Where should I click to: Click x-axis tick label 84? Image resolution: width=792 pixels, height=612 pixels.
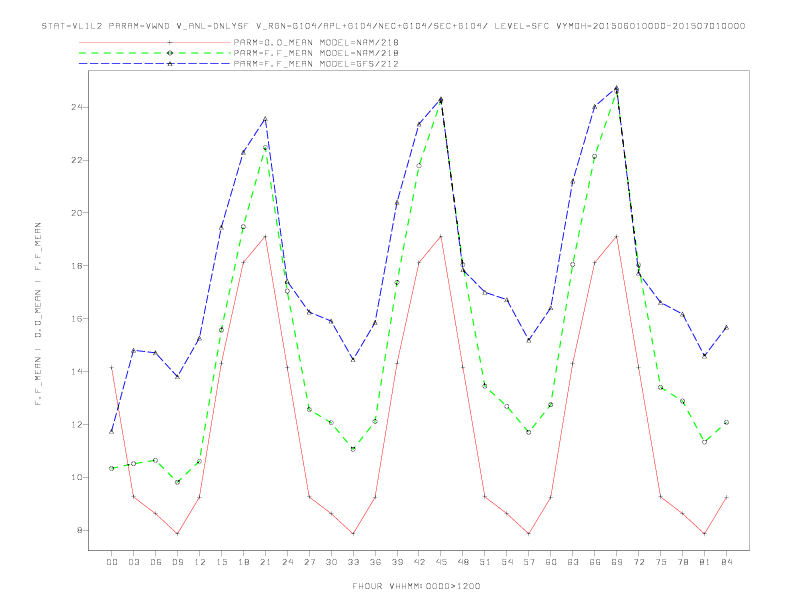727,562
